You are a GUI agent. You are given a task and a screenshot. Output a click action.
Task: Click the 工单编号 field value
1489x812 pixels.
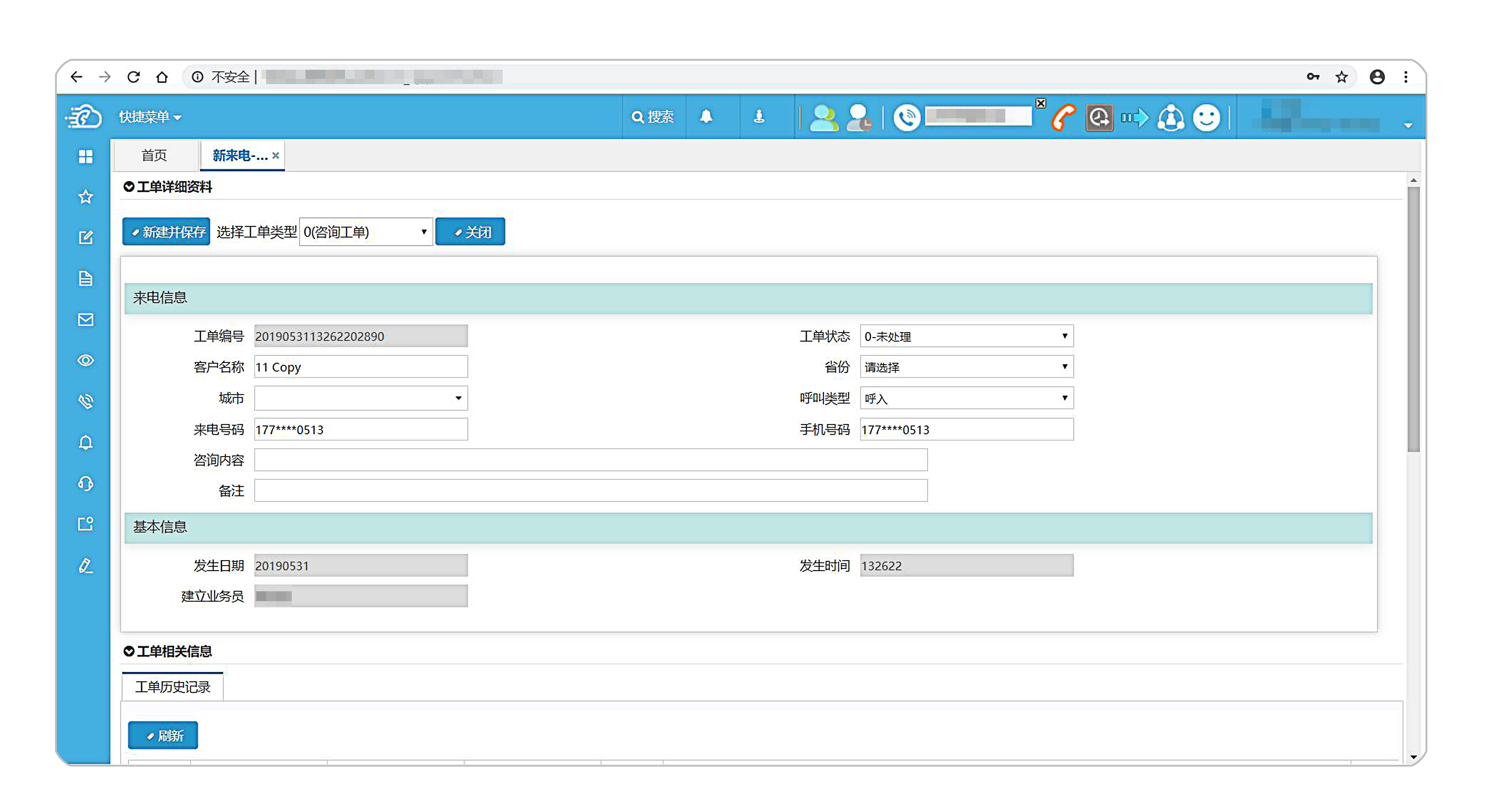(361, 336)
